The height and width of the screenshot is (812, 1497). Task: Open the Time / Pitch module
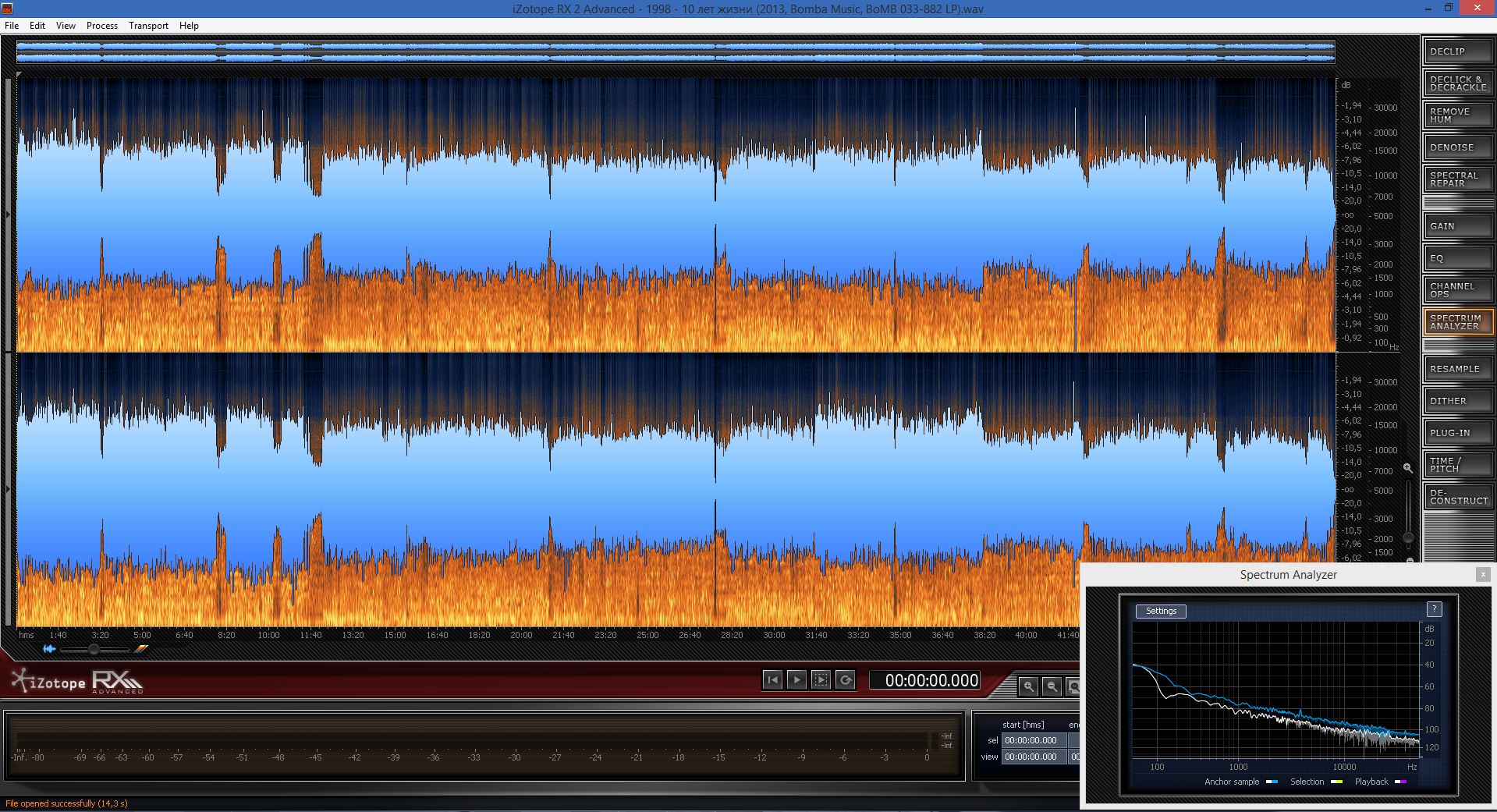click(1457, 465)
